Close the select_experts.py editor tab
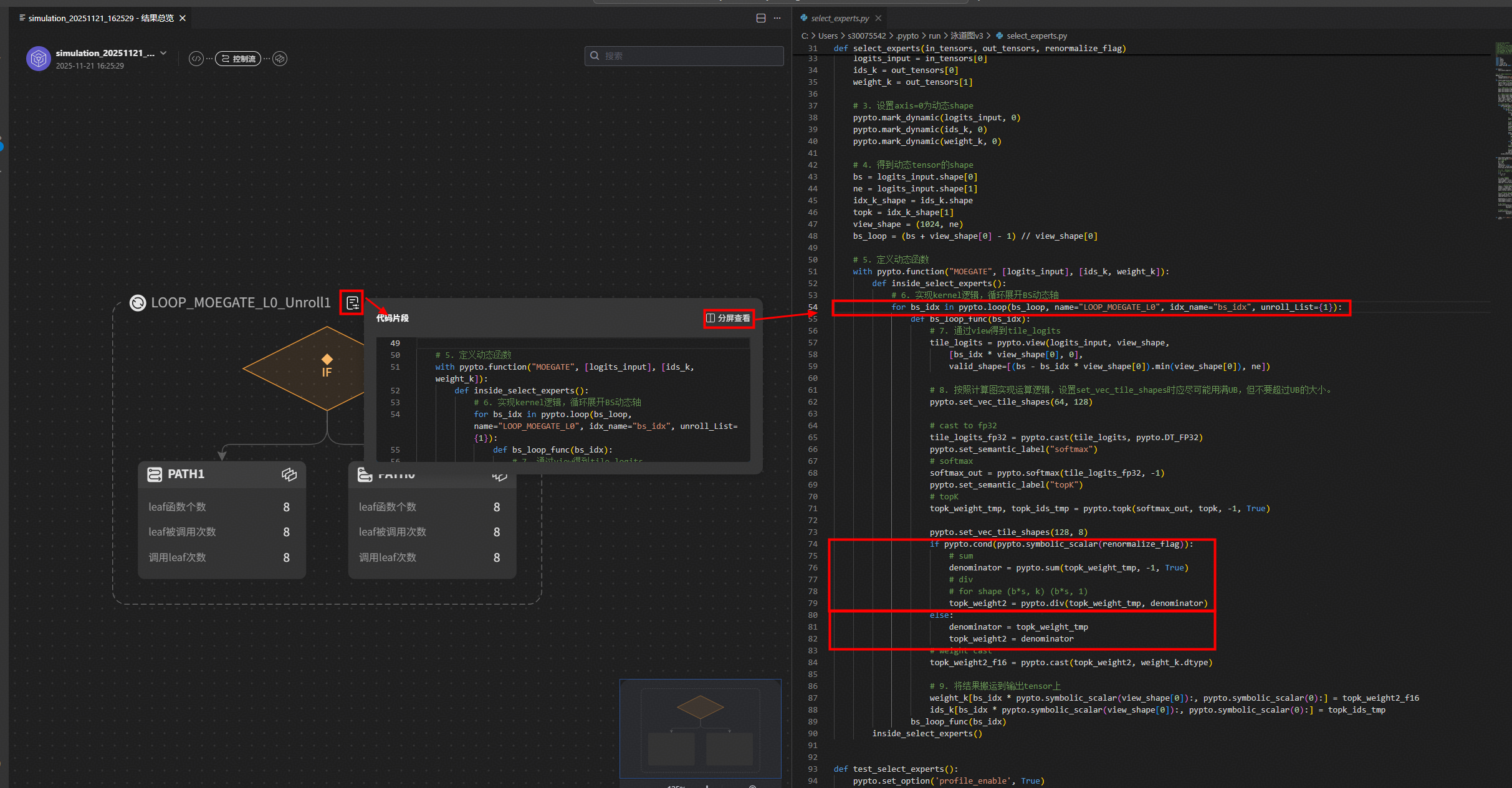 [878, 18]
